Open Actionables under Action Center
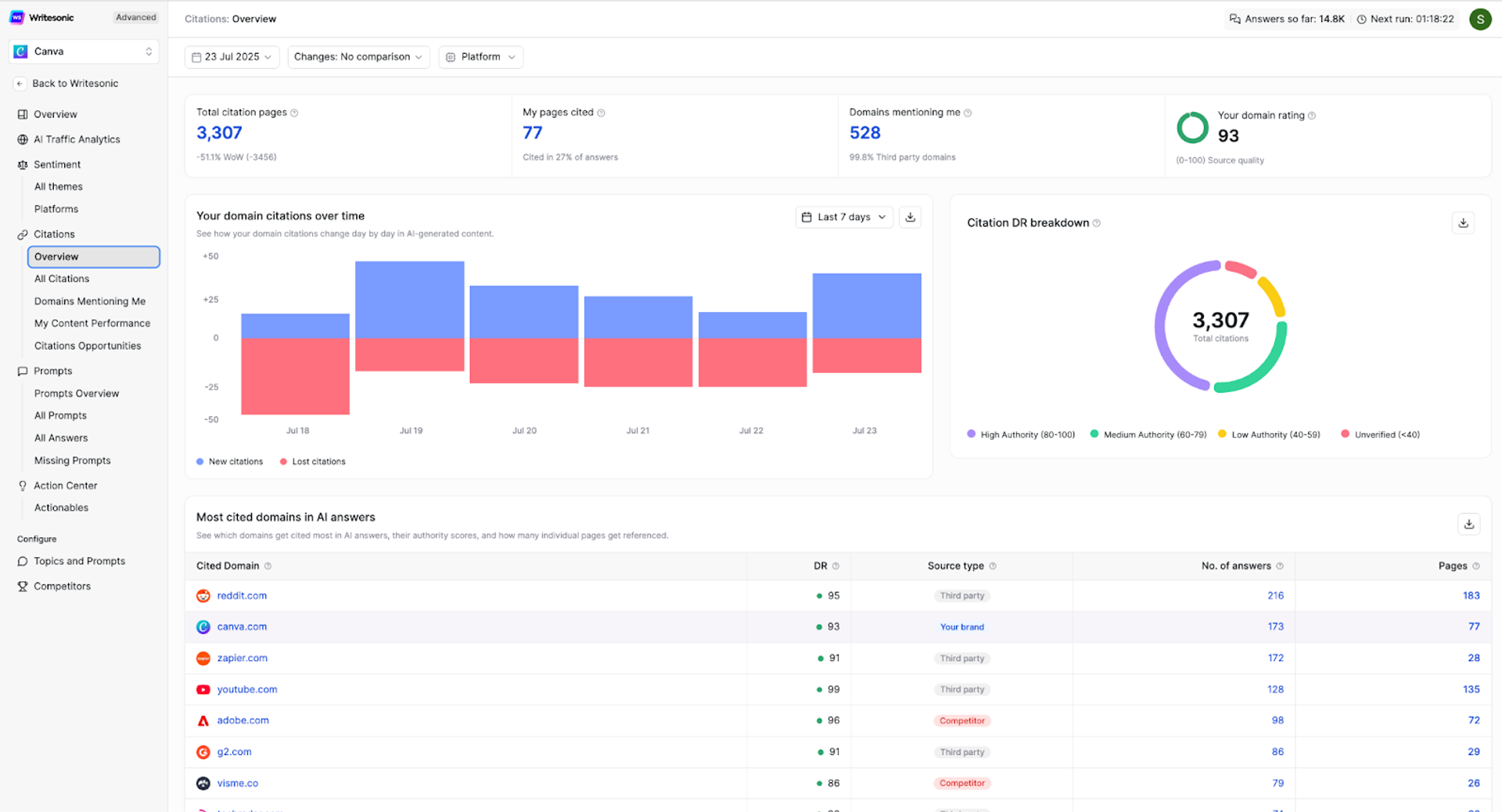 (61, 508)
